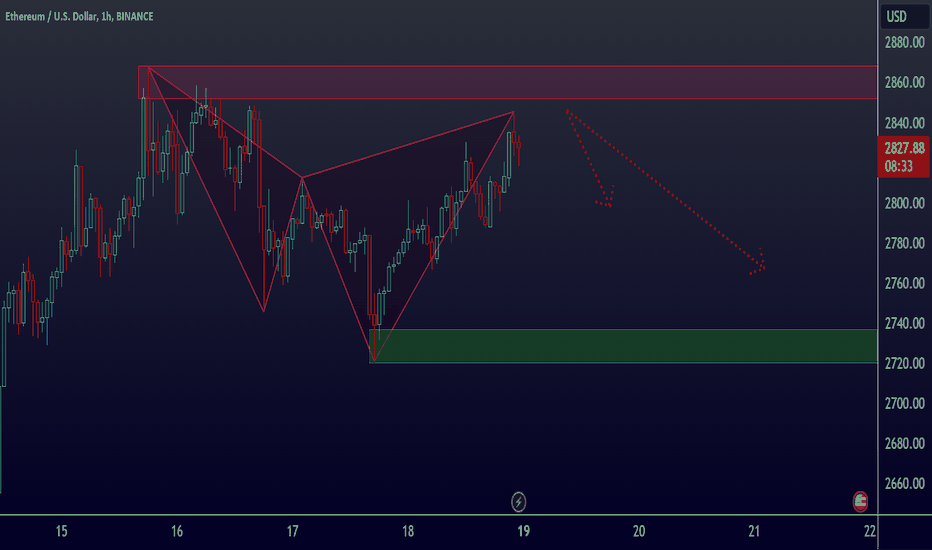Click price level 2880.00 on the axis
The image size is (932, 550).
tap(904, 42)
